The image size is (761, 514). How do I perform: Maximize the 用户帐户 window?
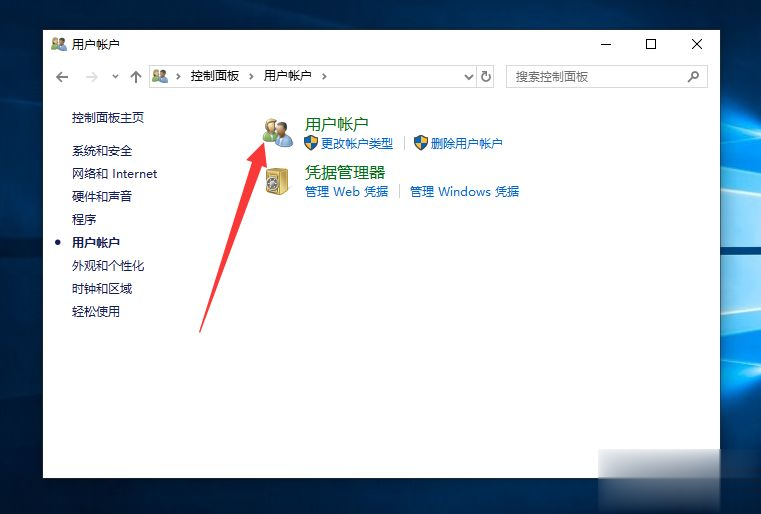[x=651, y=44]
